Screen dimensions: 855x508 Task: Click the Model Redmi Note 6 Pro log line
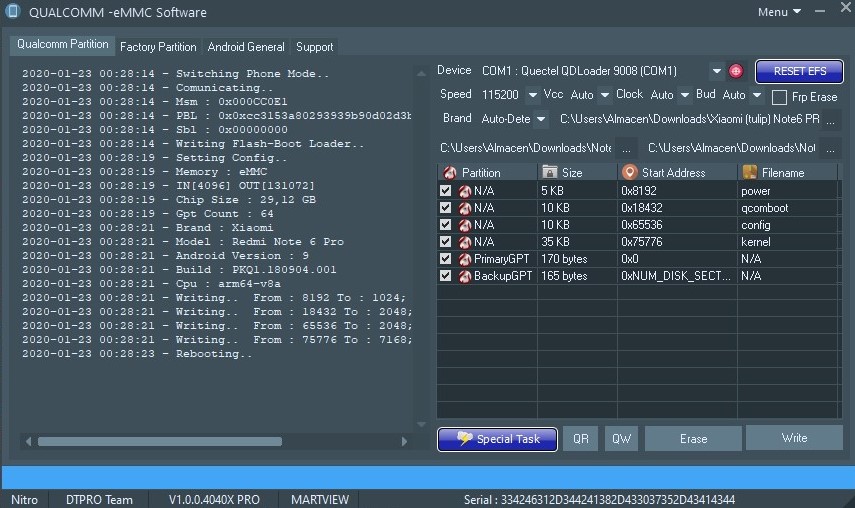183,241
